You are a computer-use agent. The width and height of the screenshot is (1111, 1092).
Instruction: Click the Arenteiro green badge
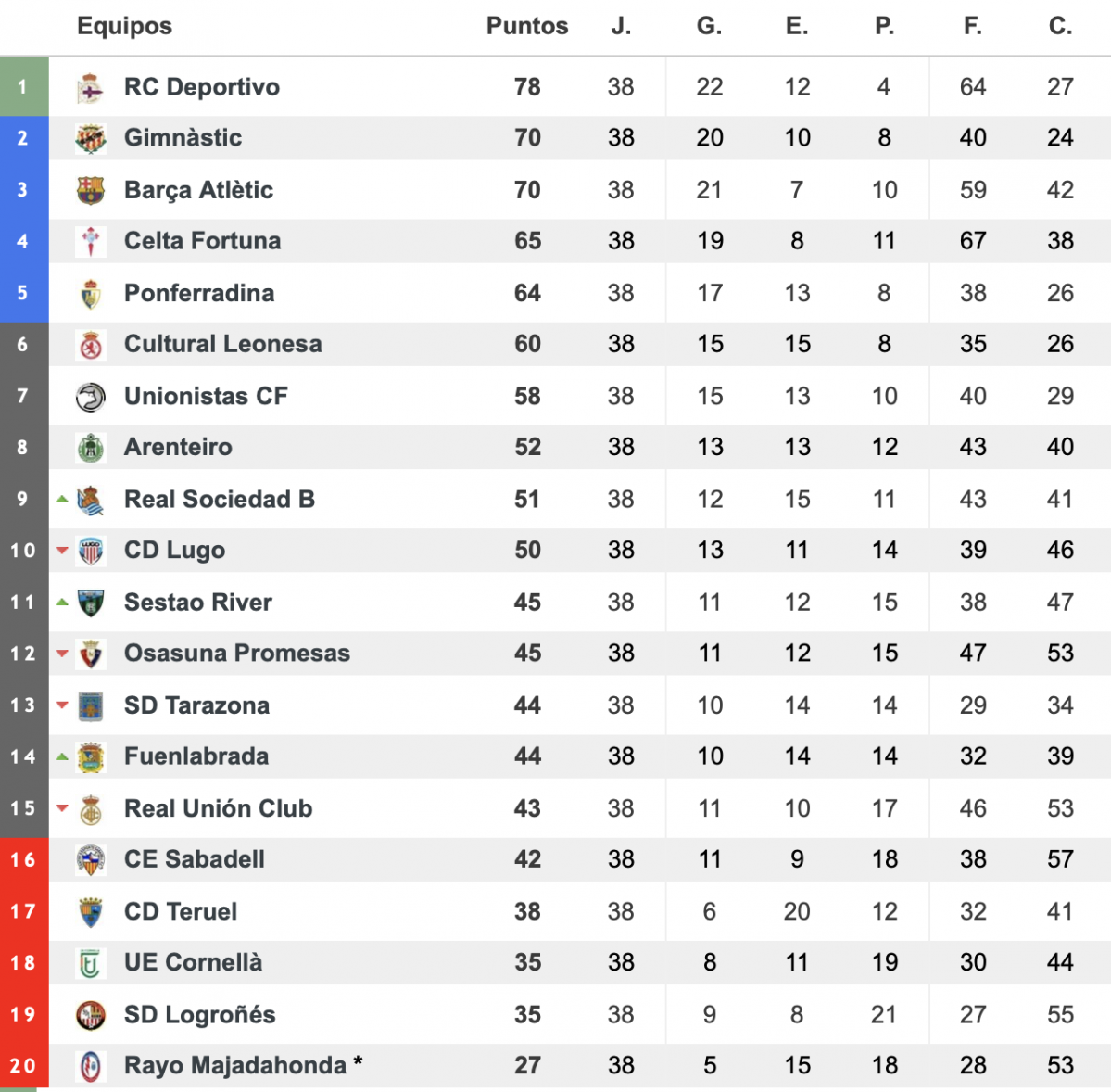click(90, 448)
